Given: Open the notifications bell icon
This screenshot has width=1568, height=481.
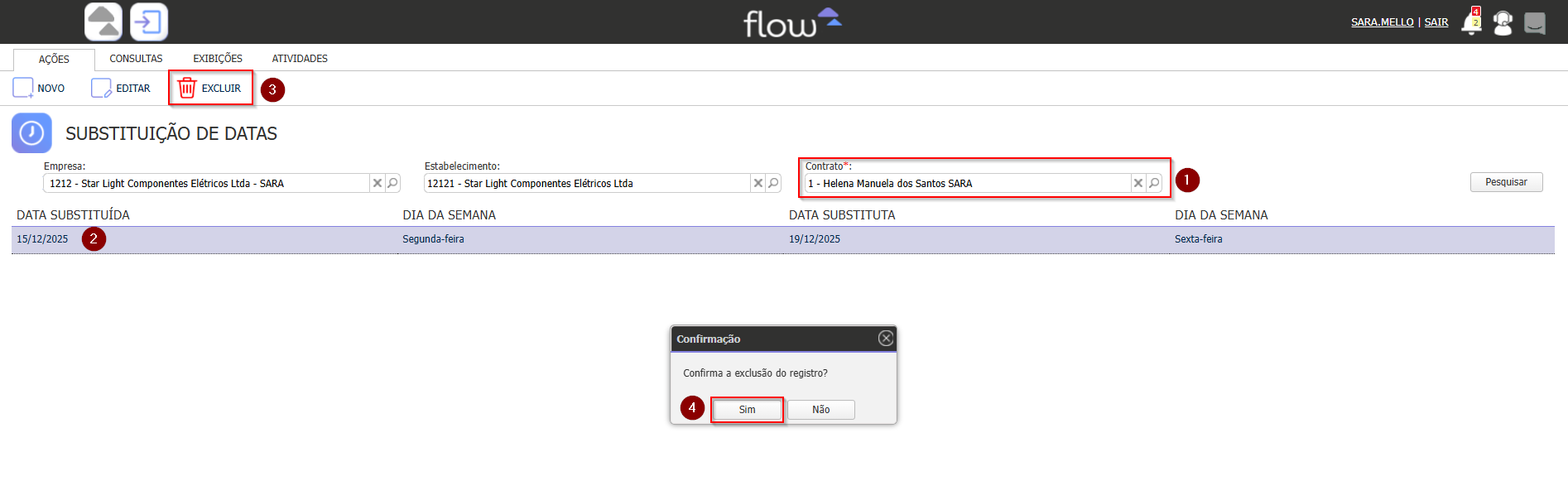Looking at the screenshot, I should (x=1471, y=22).
